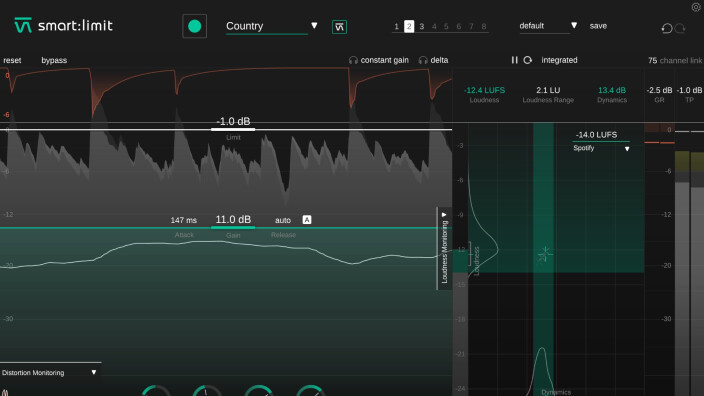
Task: Select state slot 1
Action: 396,26
